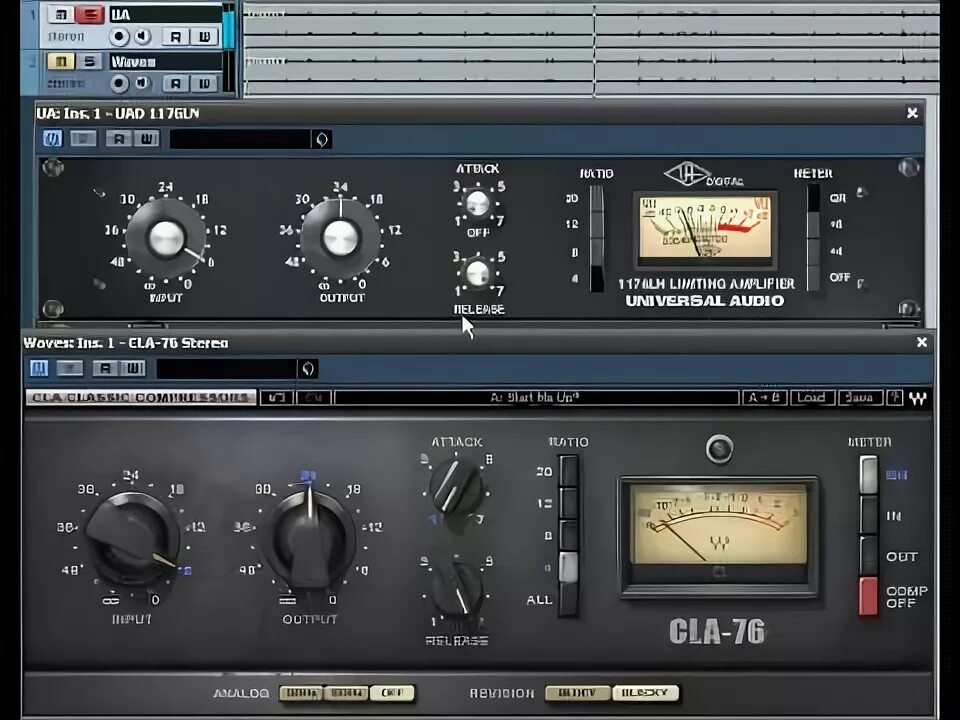Image resolution: width=960 pixels, height=720 pixels.
Task: Set CLA-76 meter to IN
Action: (869, 515)
